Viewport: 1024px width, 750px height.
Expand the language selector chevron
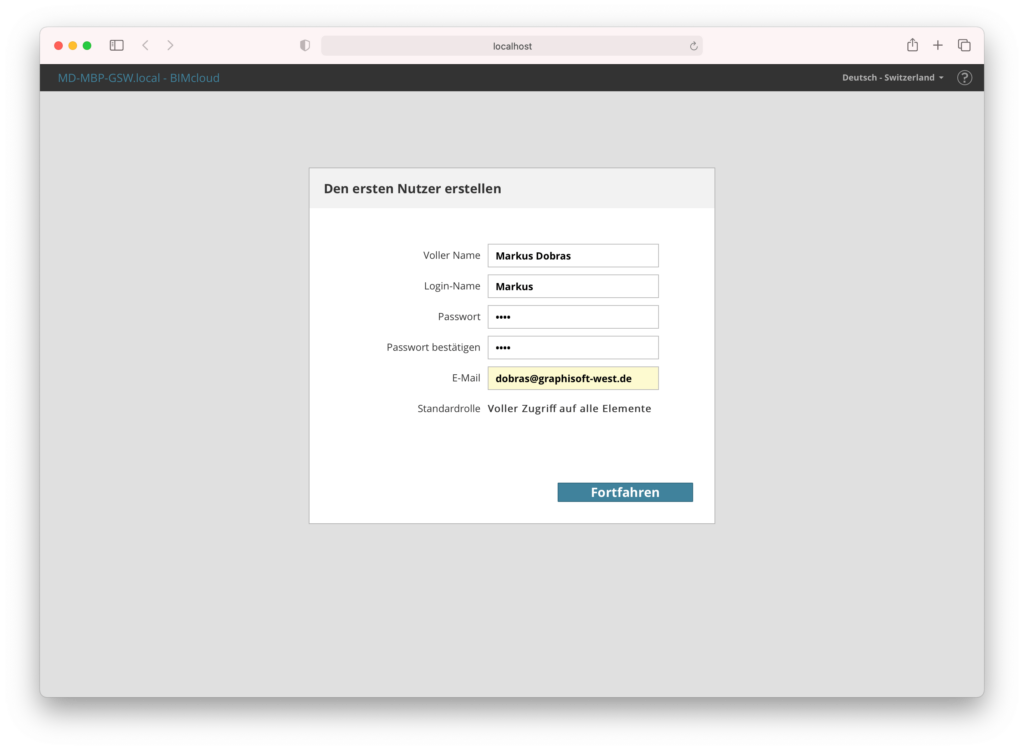[941, 77]
